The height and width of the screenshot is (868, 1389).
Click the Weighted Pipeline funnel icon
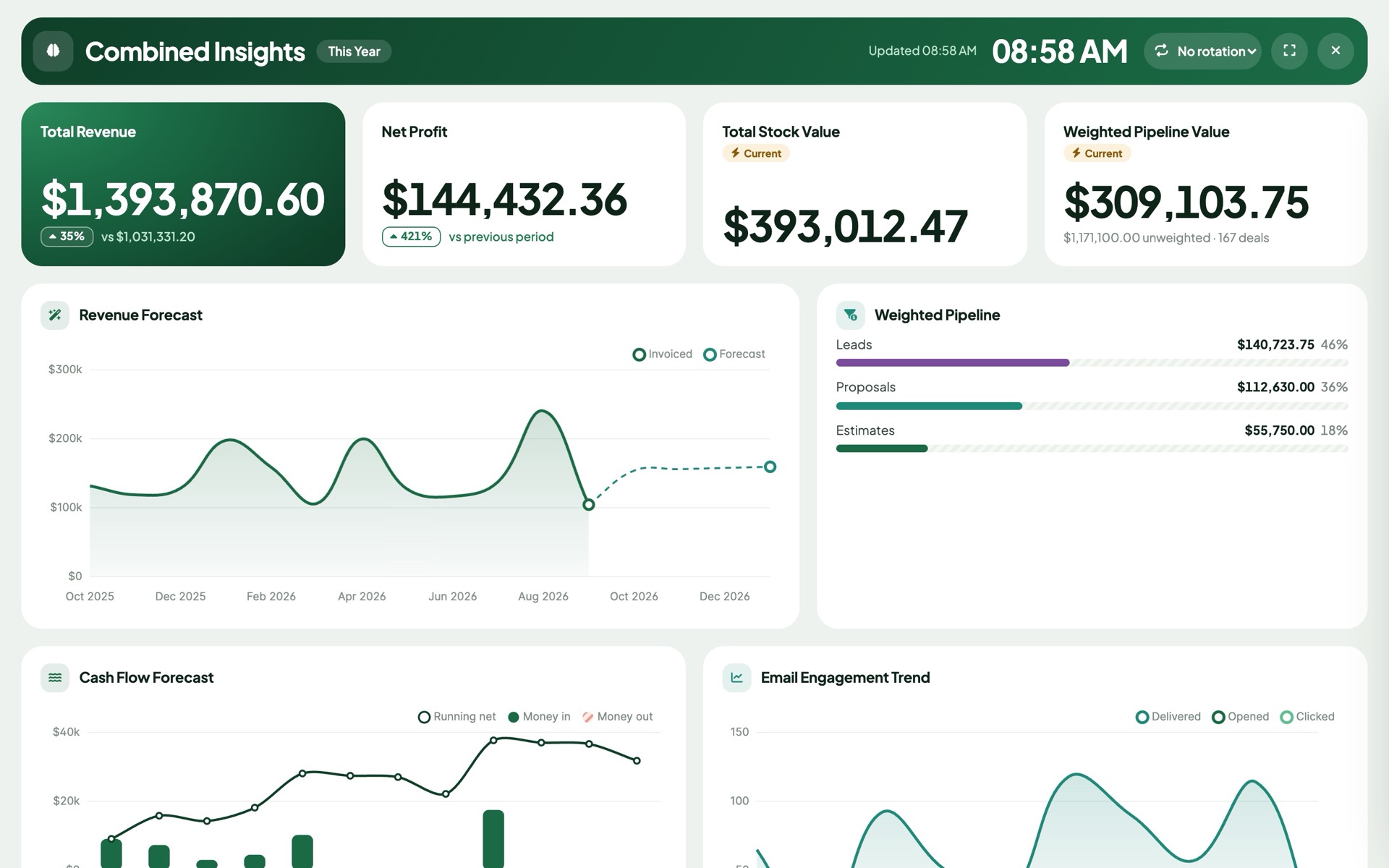pyautogui.click(x=851, y=315)
